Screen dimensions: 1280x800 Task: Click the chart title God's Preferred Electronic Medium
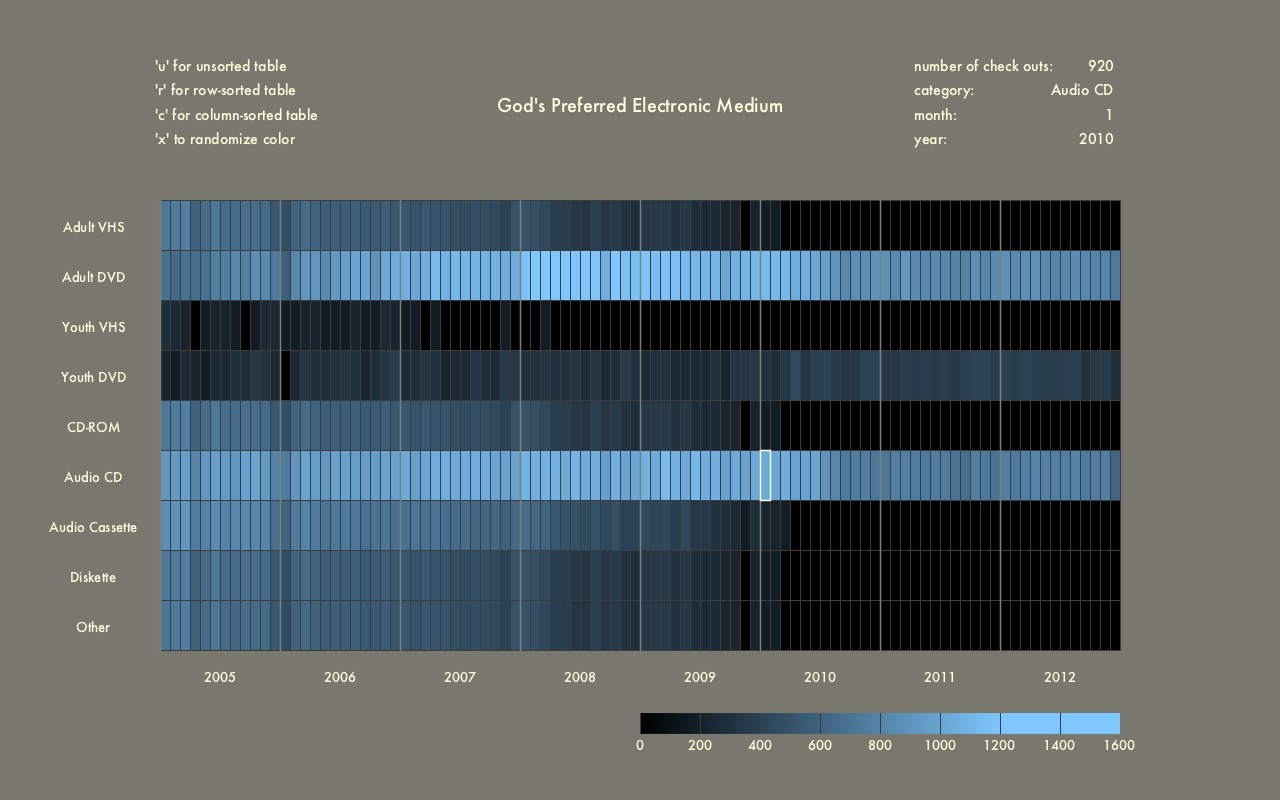[x=640, y=105]
